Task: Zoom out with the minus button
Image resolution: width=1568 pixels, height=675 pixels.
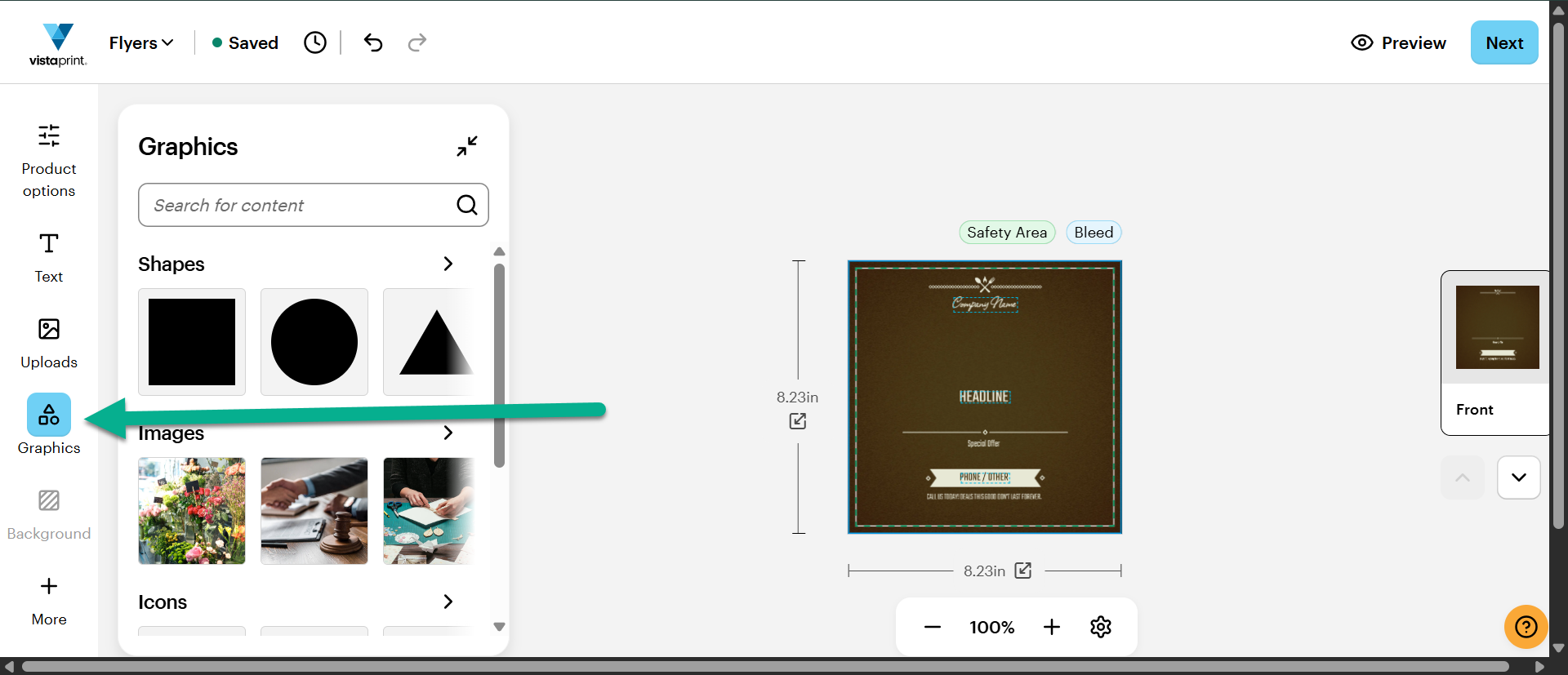Action: (933, 627)
